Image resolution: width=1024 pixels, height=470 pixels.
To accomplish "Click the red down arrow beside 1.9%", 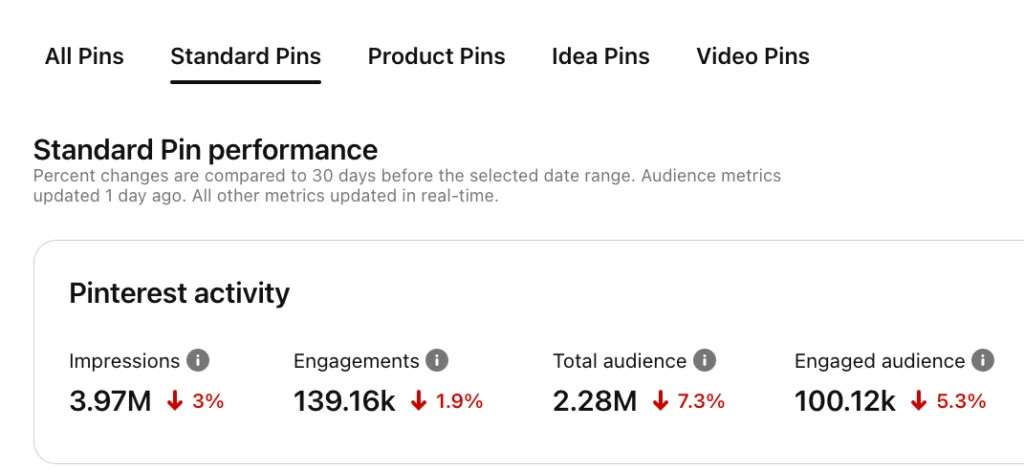I will [x=419, y=402].
